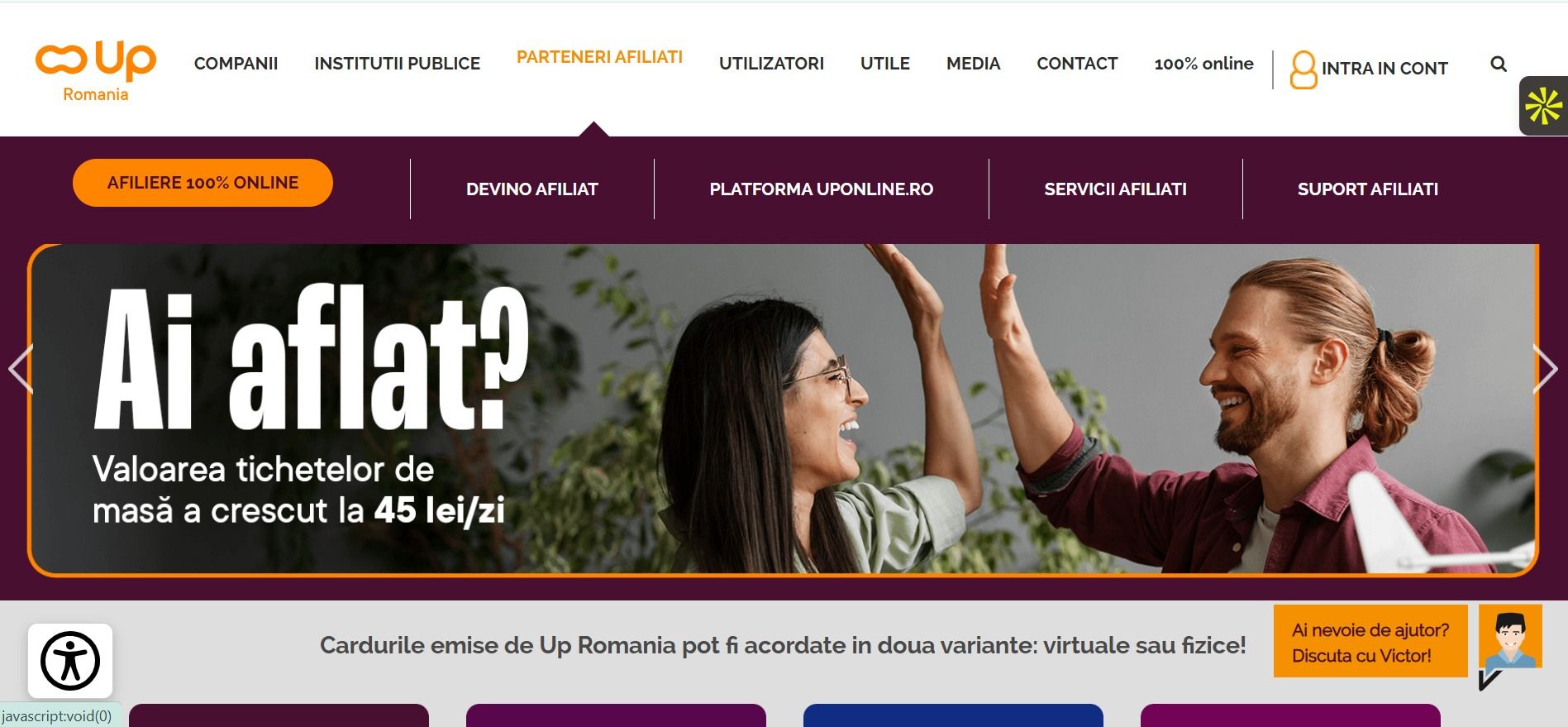Viewport: 1568px width, 727px height.
Task: Select PARTENERI AFILIATI tab
Action: (599, 57)
